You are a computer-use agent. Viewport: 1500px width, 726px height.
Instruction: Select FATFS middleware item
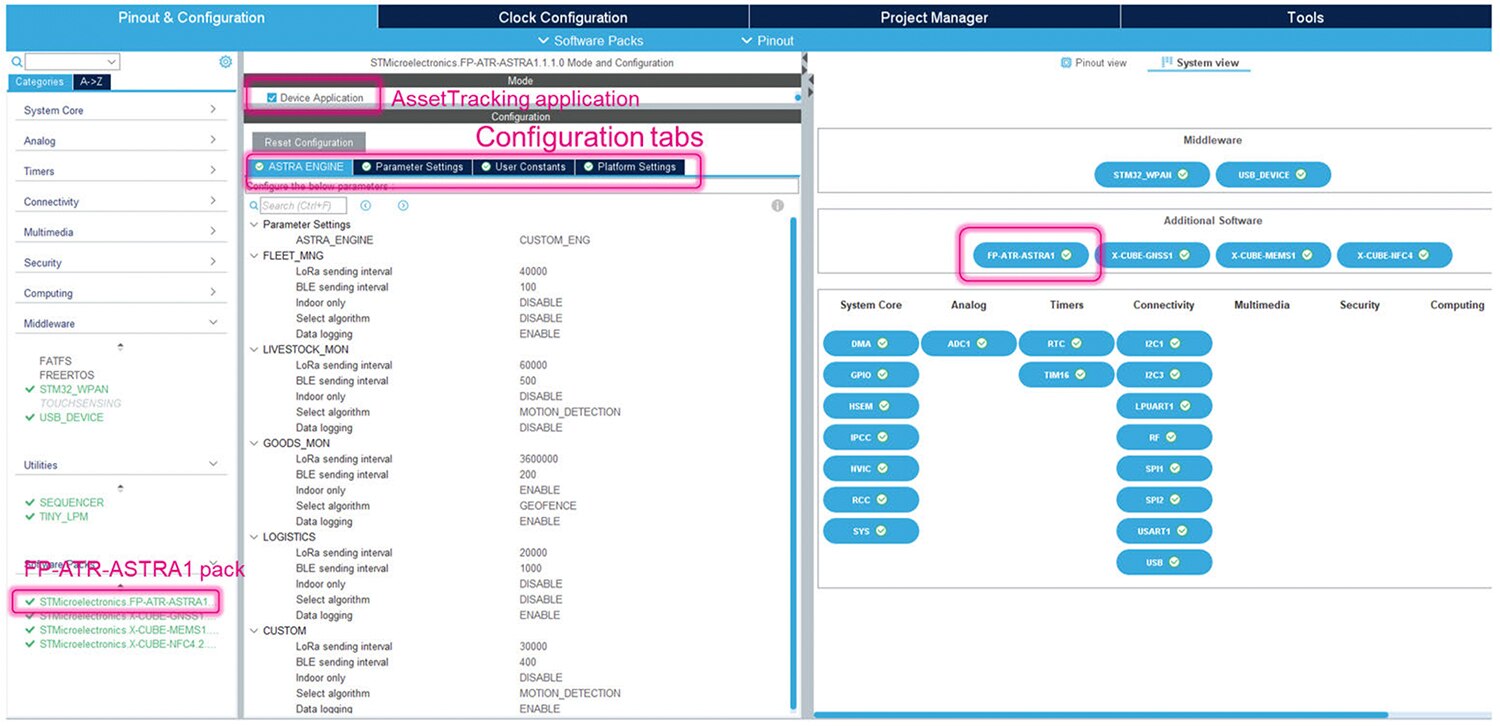tap(56, 361)
